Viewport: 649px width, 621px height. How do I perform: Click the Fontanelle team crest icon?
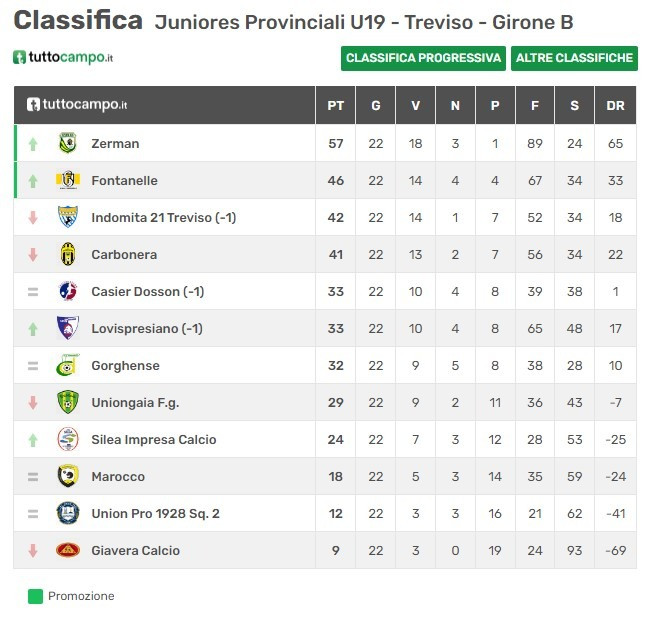coord(67,180)
